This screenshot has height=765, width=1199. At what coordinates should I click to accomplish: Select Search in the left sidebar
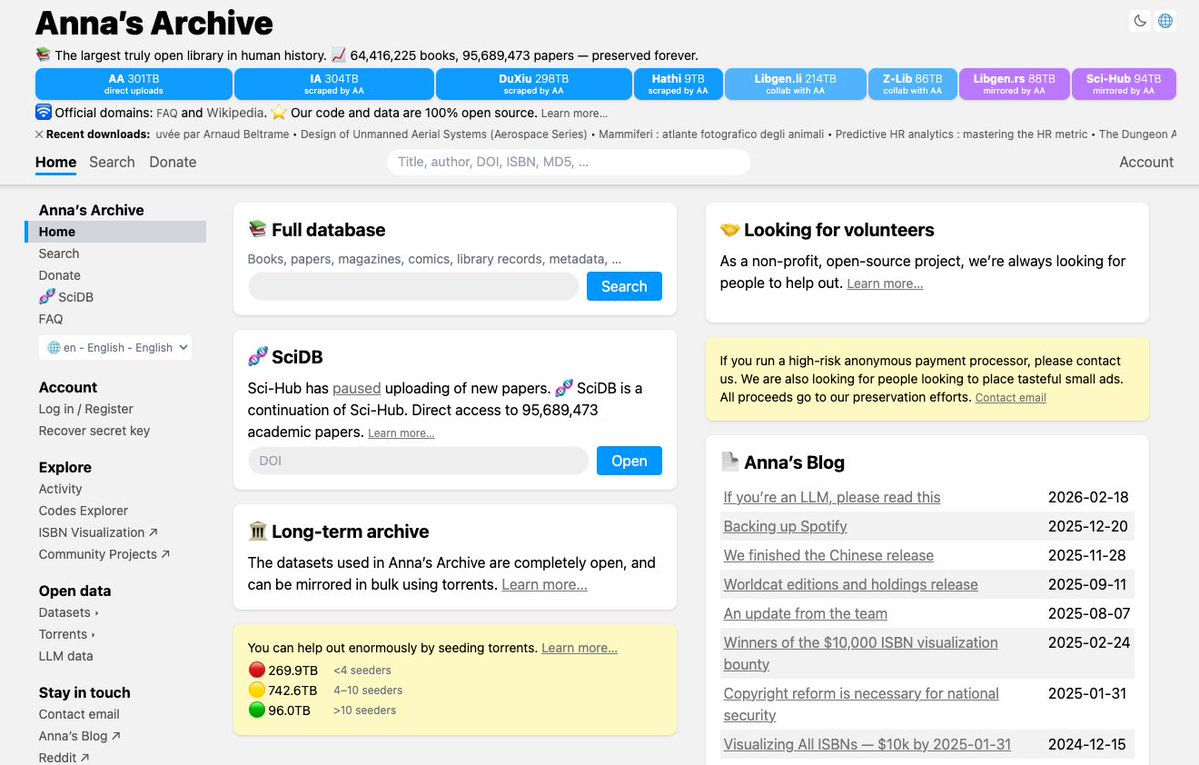(x=59, y=253)
